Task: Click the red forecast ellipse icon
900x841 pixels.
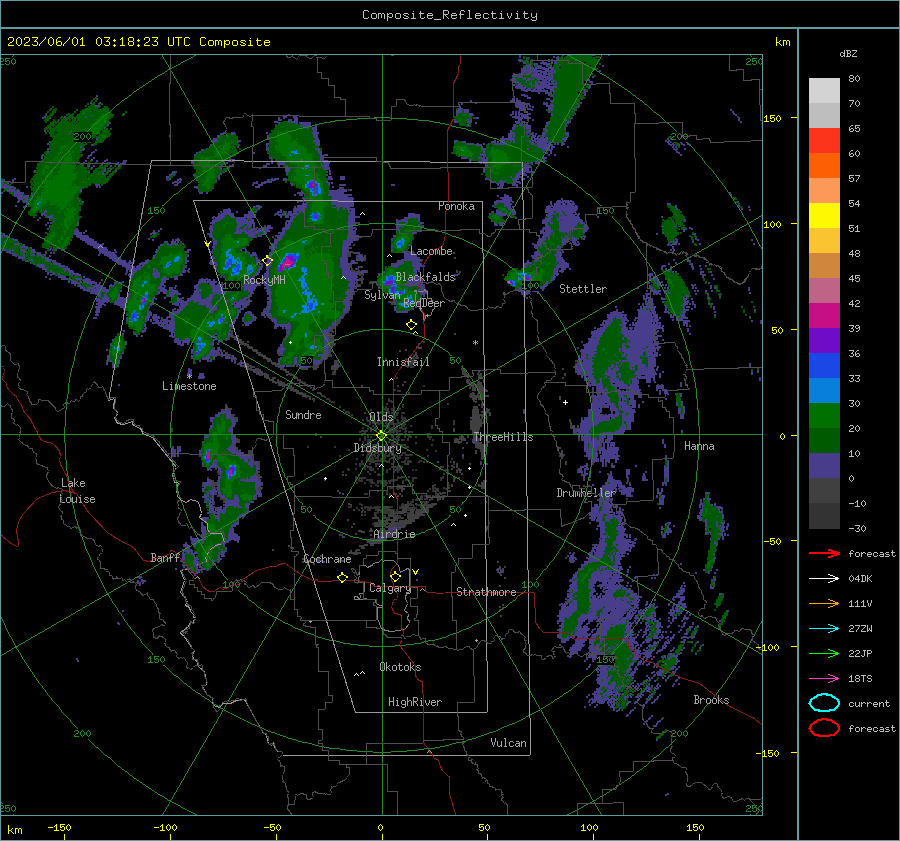Action: [824, 728]
